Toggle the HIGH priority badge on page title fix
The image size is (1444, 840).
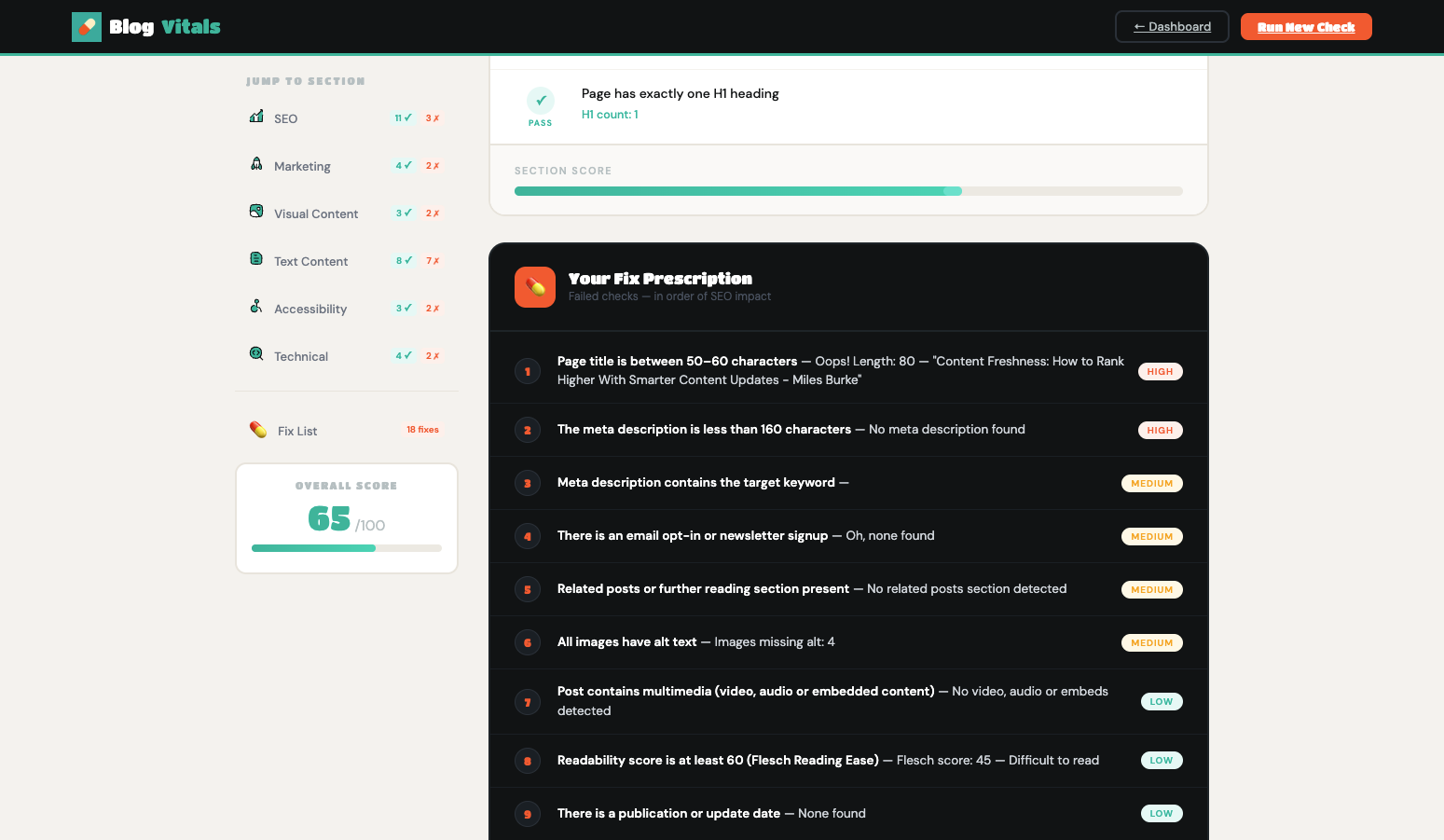click(x=1160, y=371)
